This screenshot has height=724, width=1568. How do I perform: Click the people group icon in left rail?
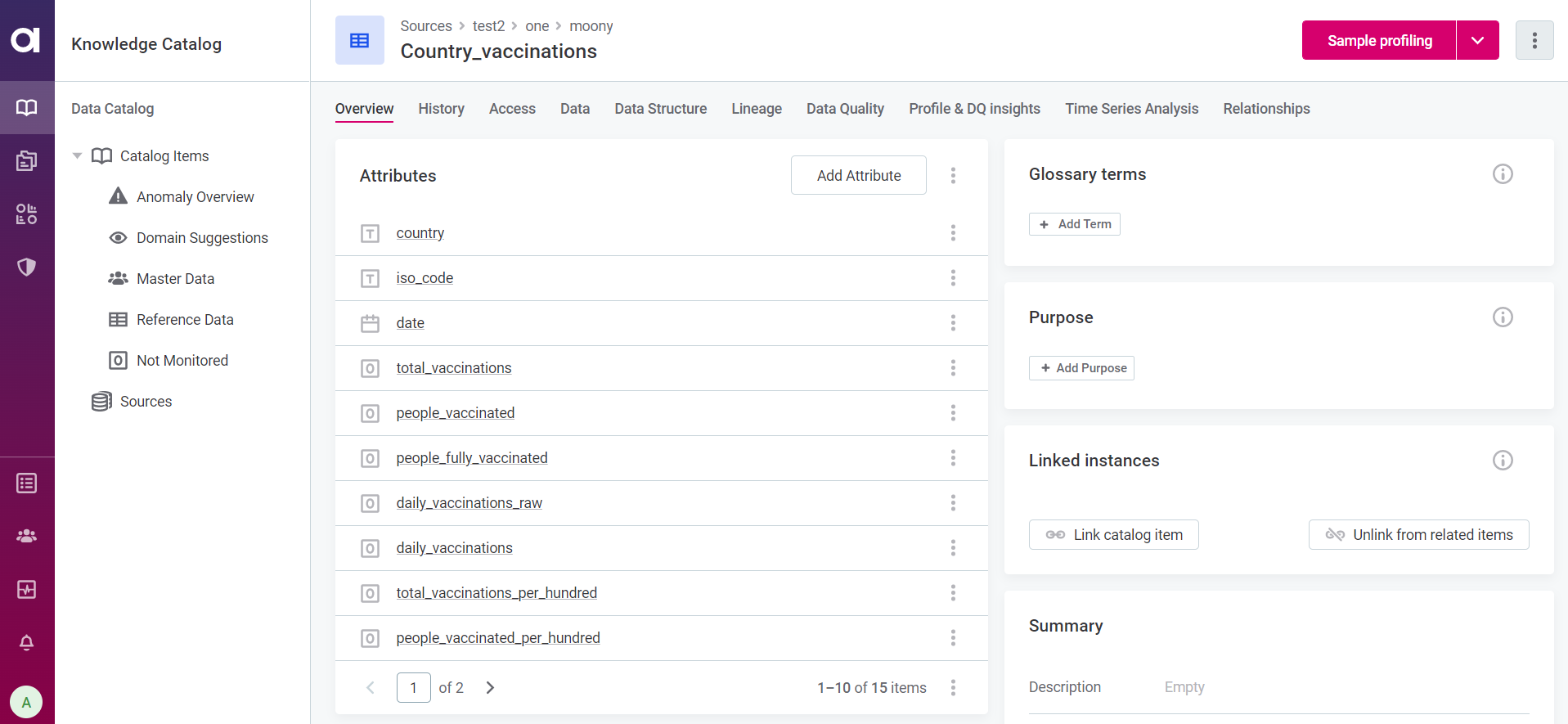27,536
